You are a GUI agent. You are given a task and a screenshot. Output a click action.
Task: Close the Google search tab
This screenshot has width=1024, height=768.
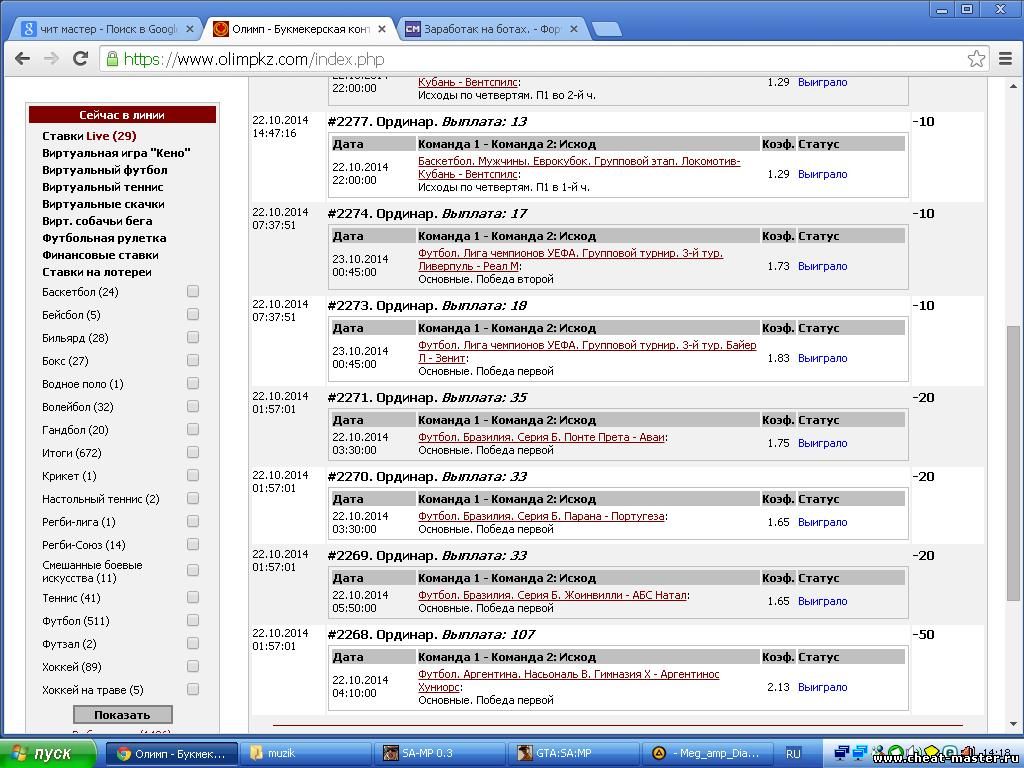(190, 29)
